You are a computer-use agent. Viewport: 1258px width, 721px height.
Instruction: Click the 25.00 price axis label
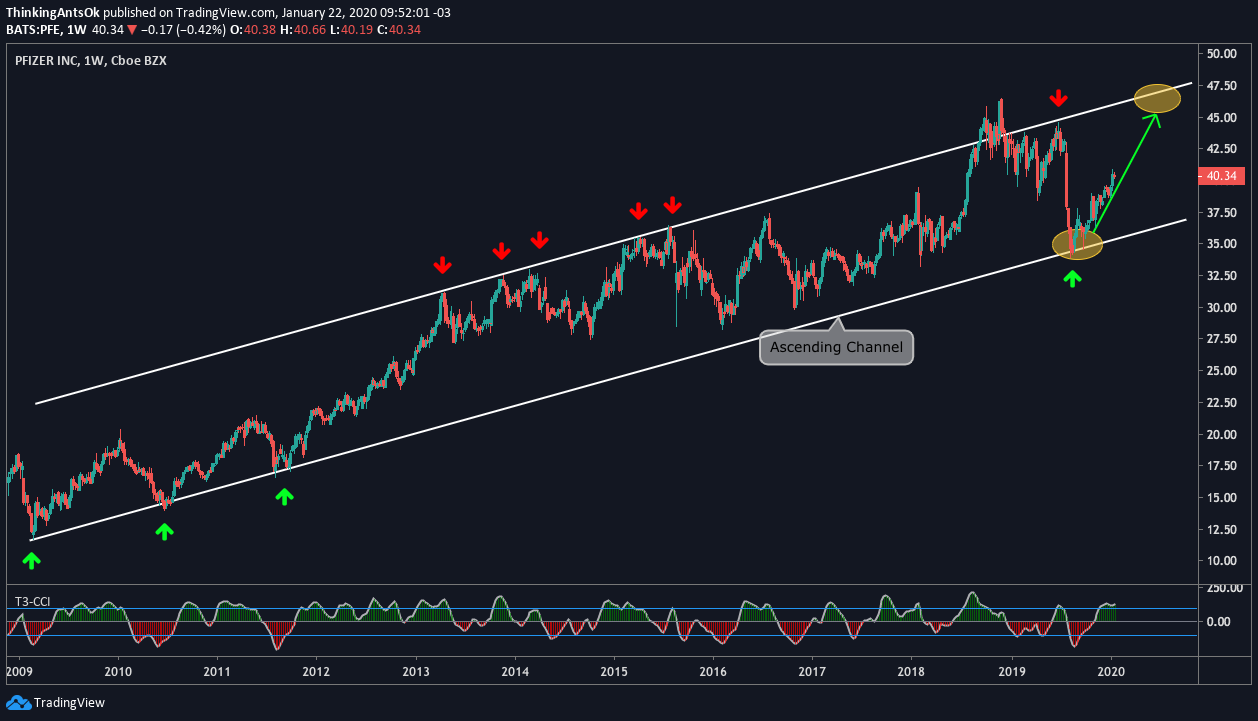(1224, 371)
